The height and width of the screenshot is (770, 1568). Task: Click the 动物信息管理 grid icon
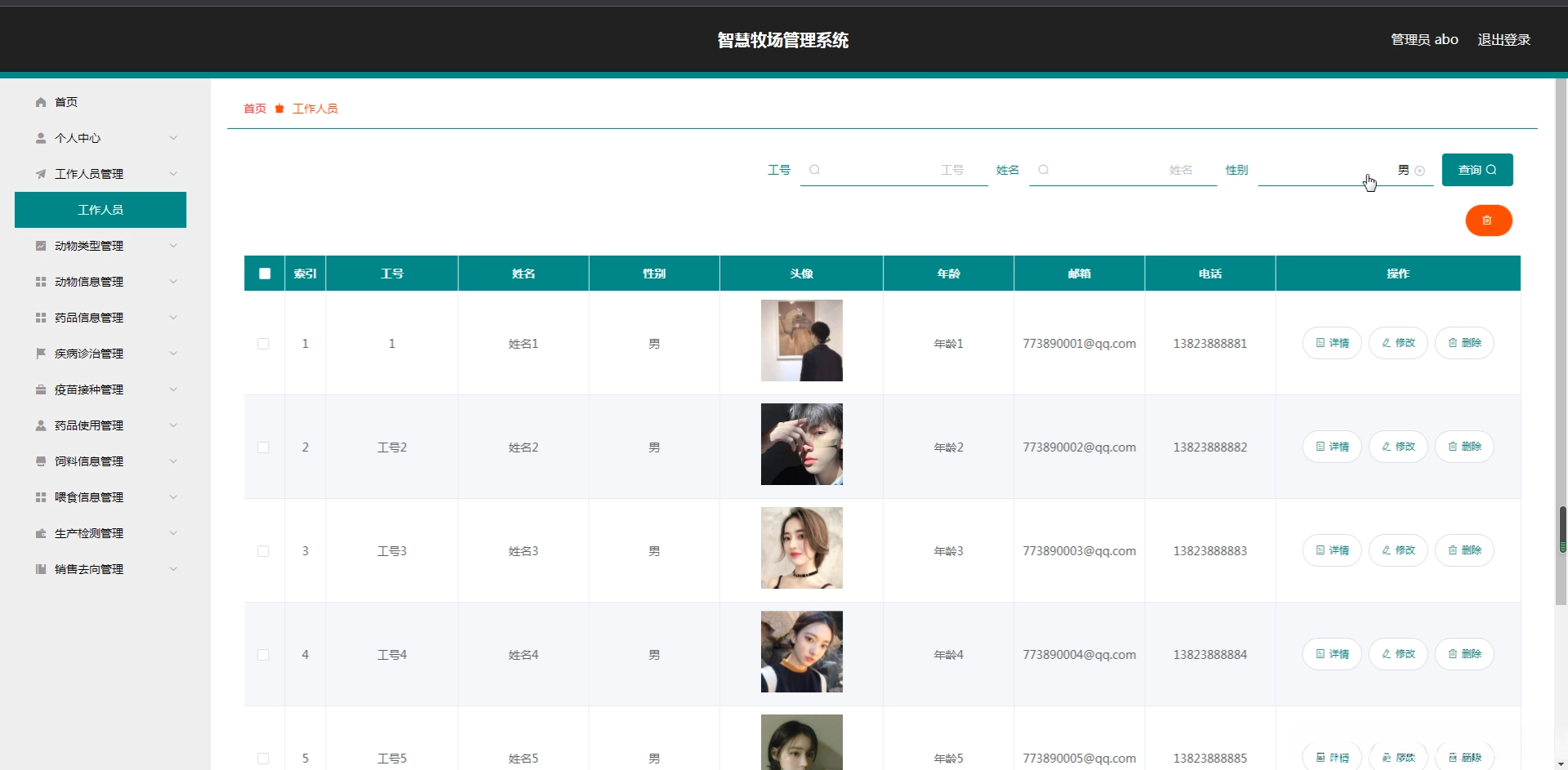41,282
